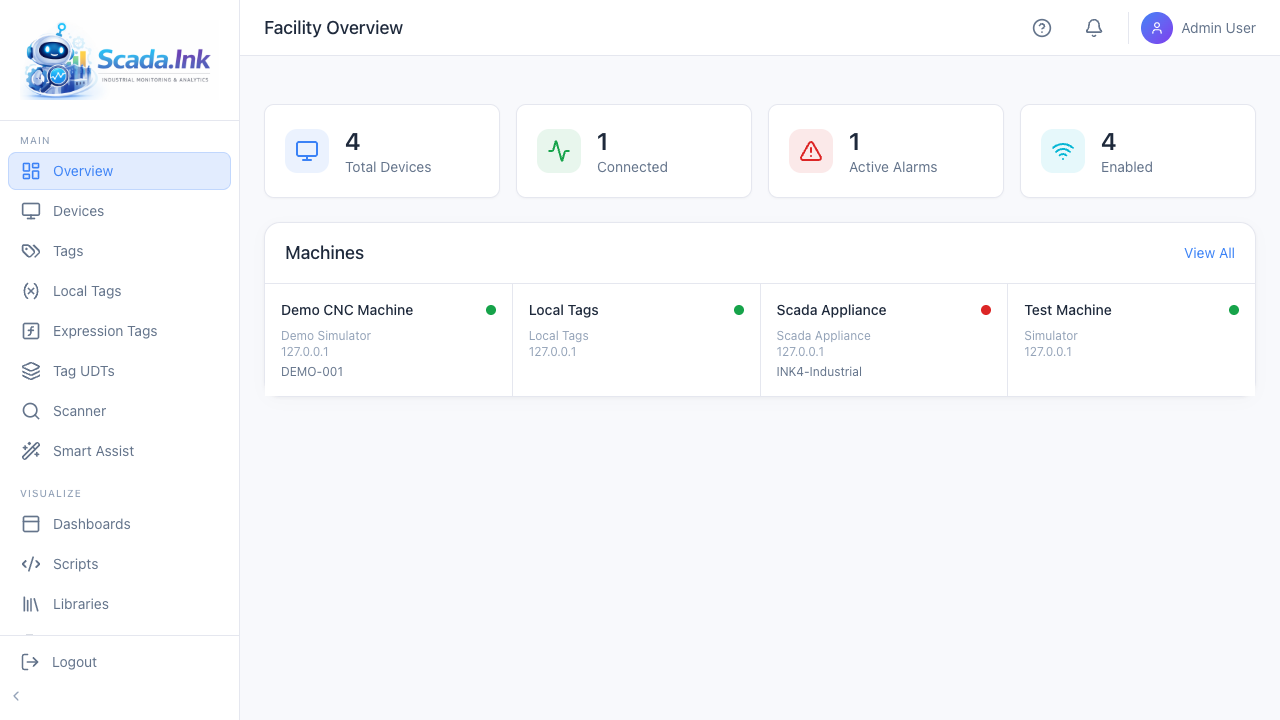Click the Admin User avatar icon
The height and width of the screenshot is (720, 1280).
pos(1157,28)
